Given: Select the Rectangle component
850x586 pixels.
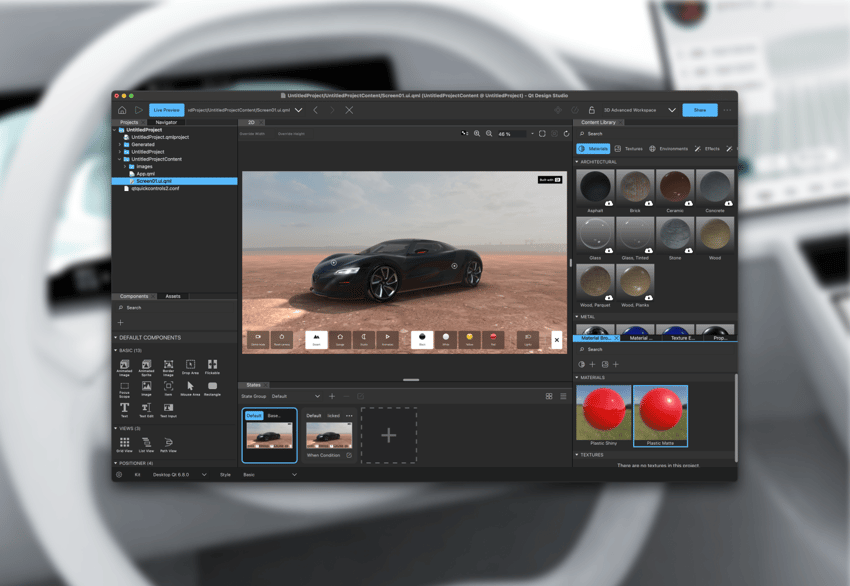Looking at the screenshot, I should (x=213, y=386).
